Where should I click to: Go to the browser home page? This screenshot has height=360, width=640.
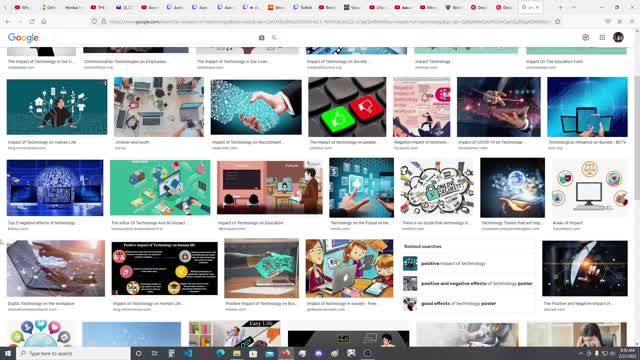[x=44, y=21]
